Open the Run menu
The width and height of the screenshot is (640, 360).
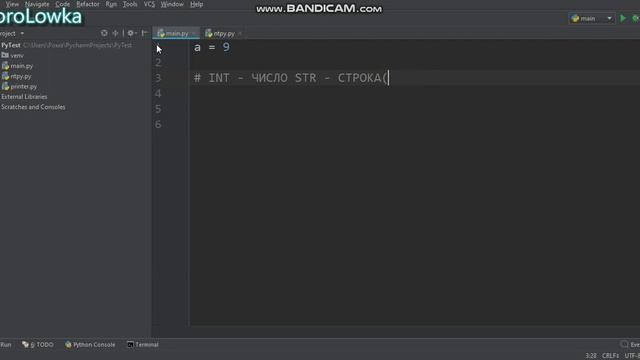(x=111, y=4)
